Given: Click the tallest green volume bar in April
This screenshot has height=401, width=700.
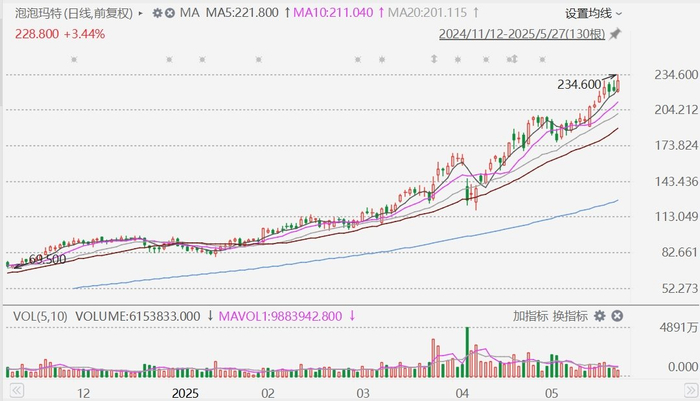Looking at the screenshot, I should coord(467,352).
